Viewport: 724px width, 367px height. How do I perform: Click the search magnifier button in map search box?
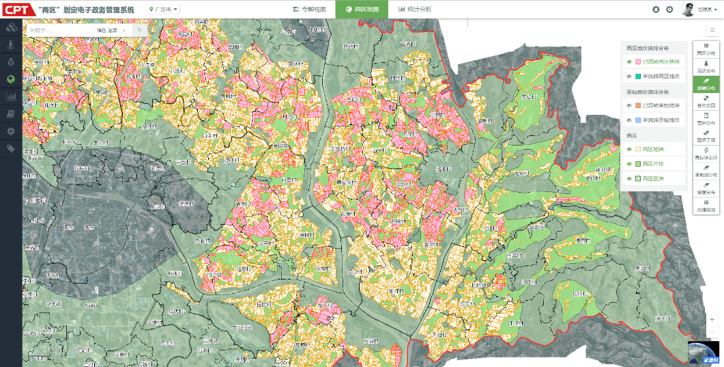point(140,30)
